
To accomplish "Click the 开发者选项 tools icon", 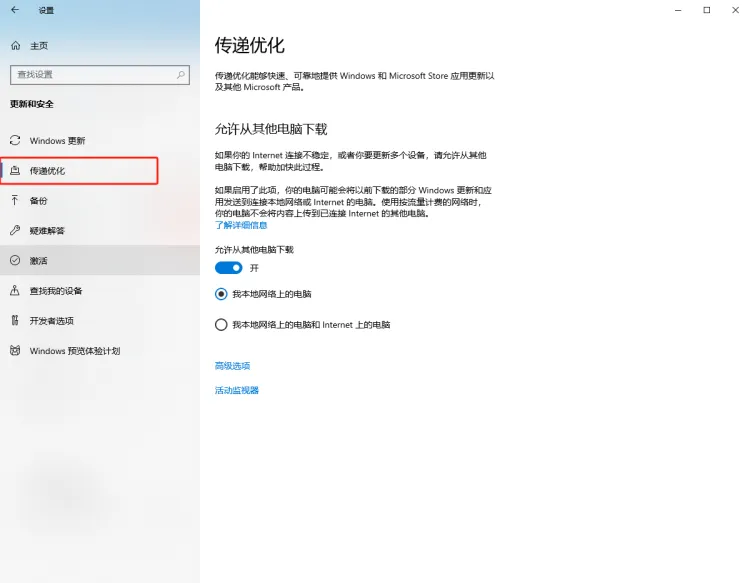I will point(15,320).
